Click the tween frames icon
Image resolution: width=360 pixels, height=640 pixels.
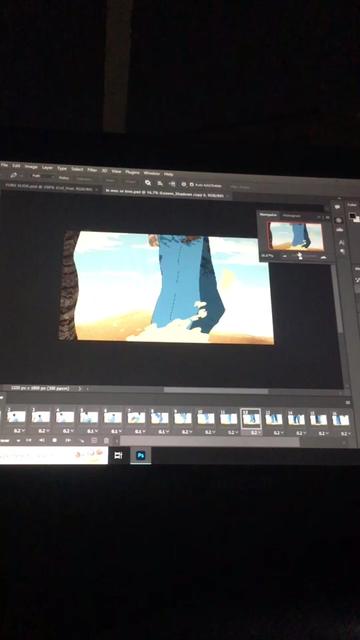[82, 441]
